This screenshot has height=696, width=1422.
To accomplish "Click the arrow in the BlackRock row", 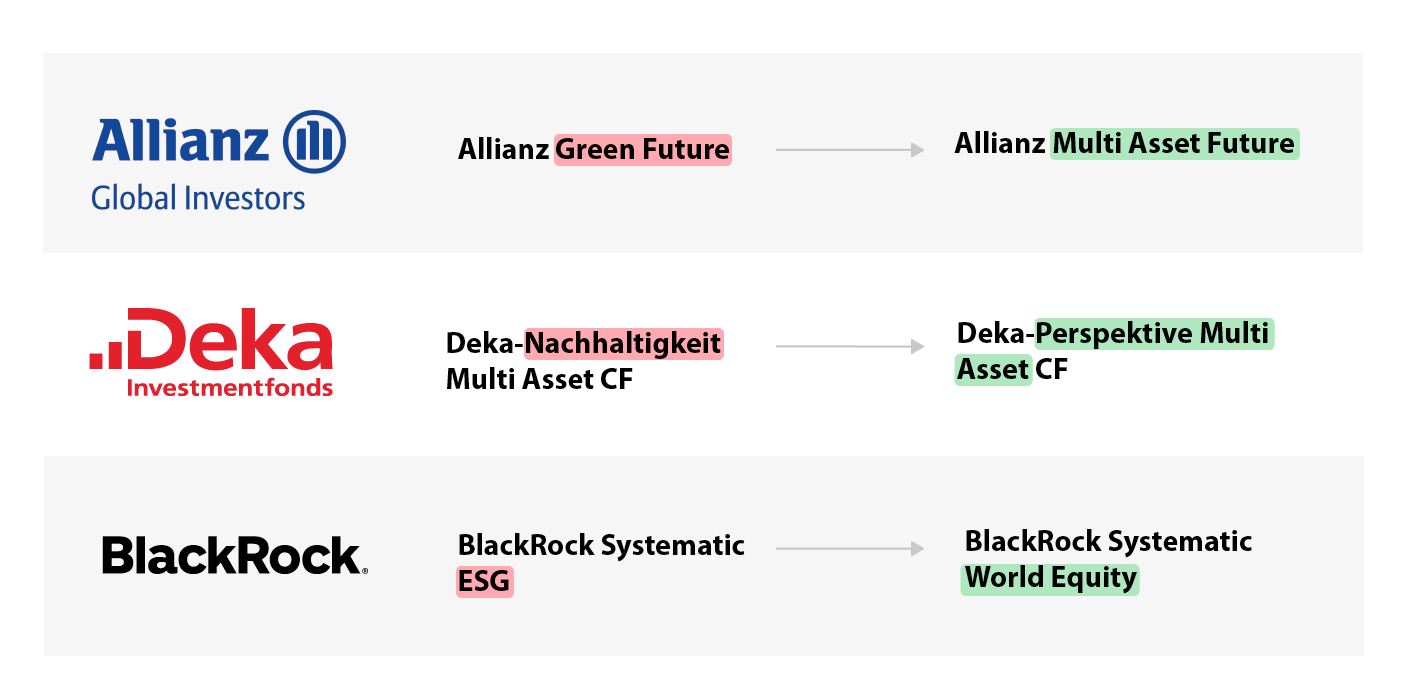I will click(849, 548).
